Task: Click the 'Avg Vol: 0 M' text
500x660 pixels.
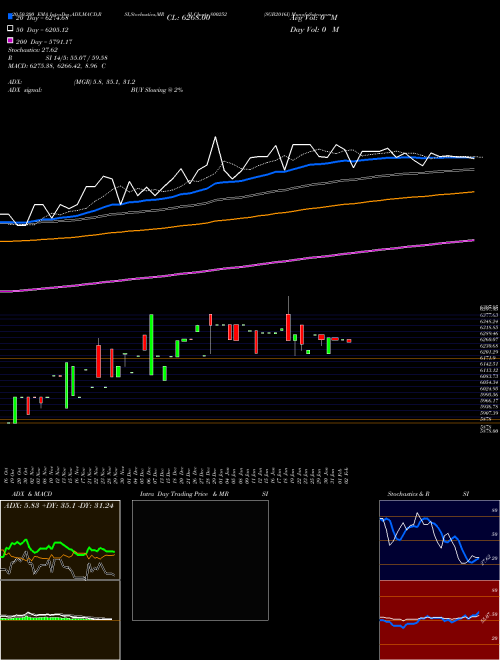Action: pos(314,18)
